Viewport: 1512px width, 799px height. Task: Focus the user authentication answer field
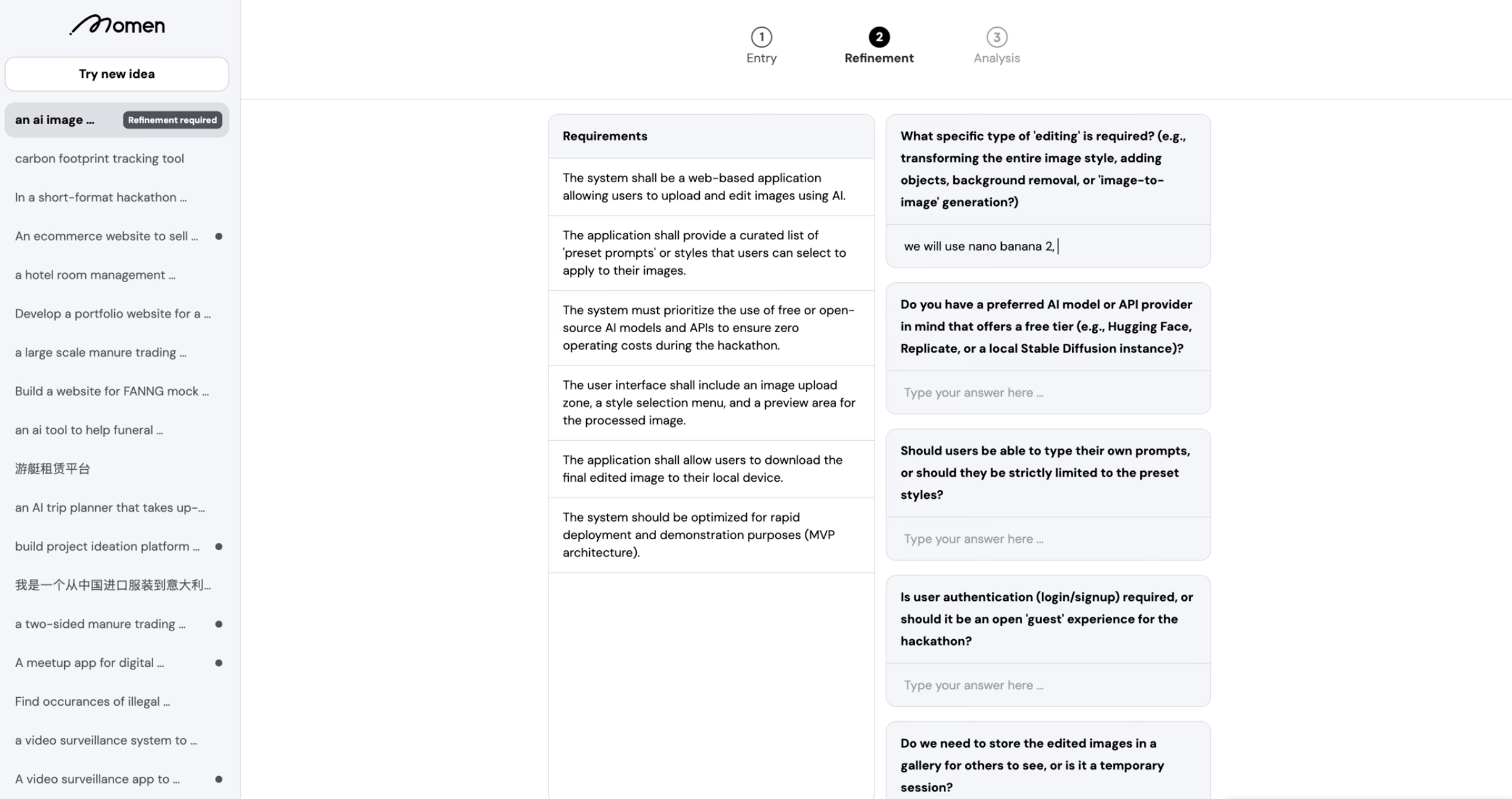tap(1048, 685)
